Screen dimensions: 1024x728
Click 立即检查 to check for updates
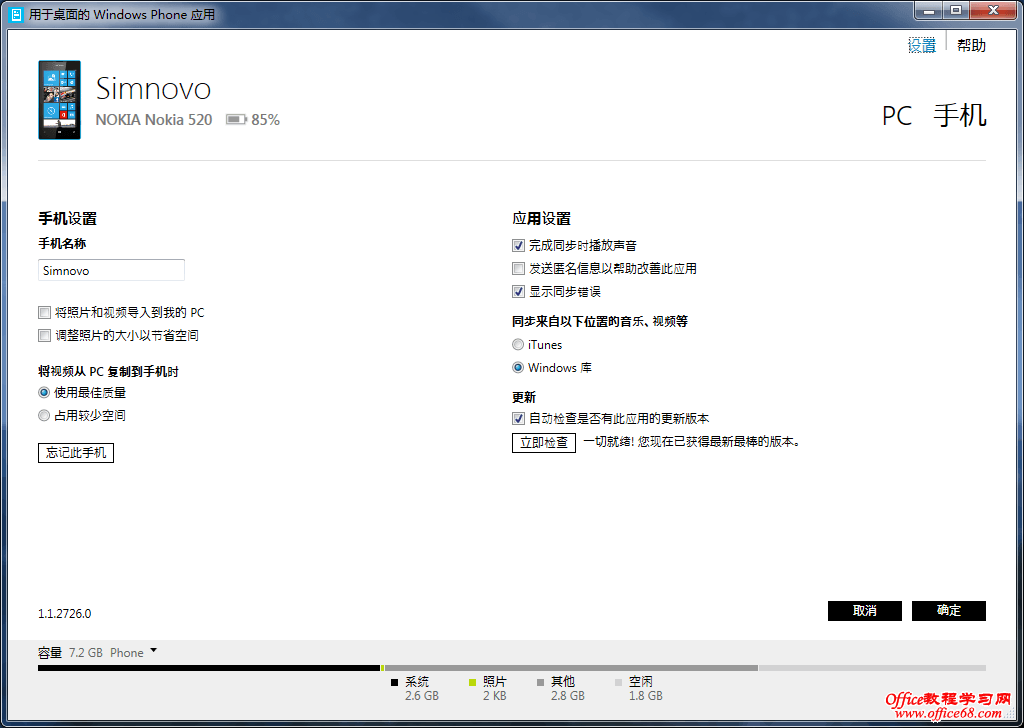tap(543, 443)
